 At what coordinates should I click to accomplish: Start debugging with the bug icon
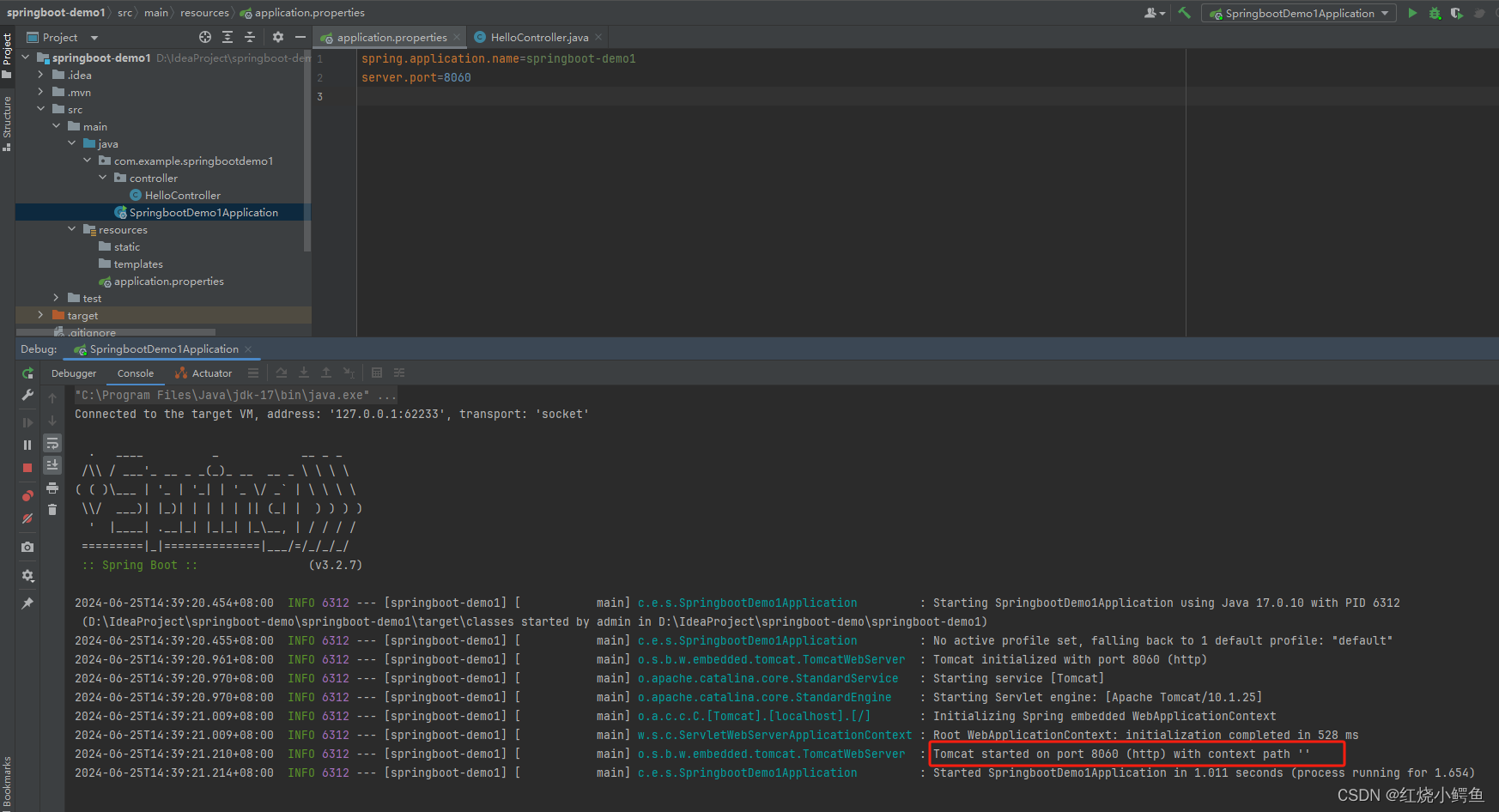coord(1435,13)
